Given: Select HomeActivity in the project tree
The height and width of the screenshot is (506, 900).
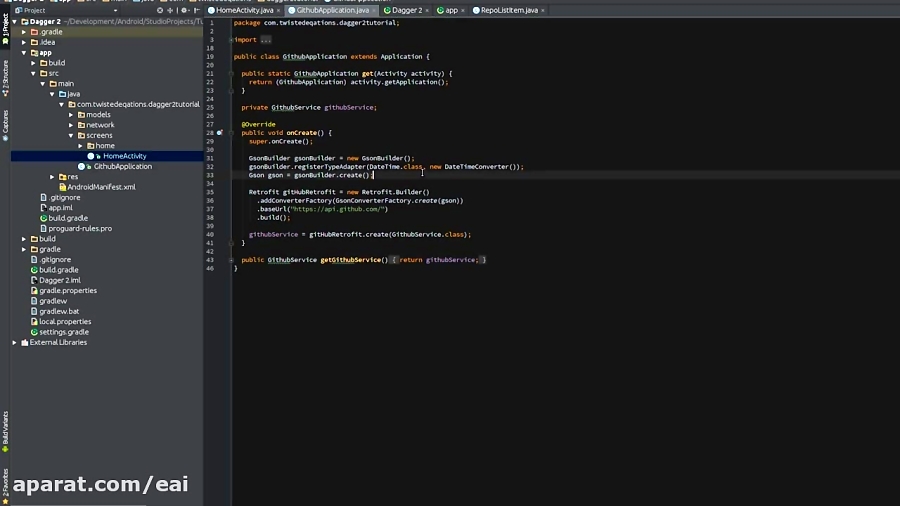Looking at the screenshot, I should pos(125,156).
